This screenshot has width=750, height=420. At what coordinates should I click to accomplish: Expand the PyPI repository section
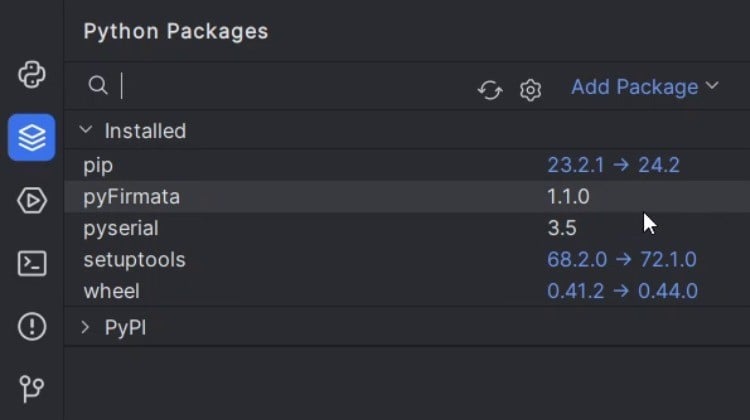click(86, 327)
